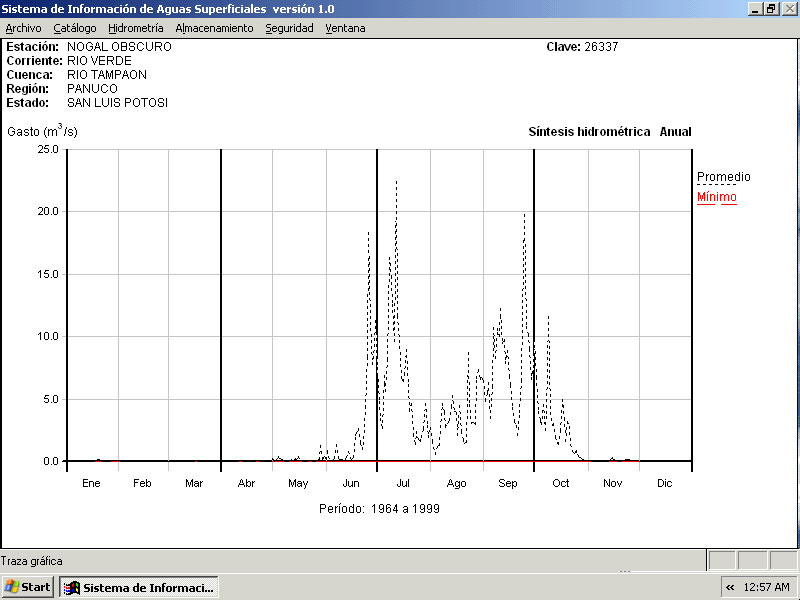Open the Almacenamiento menu
Image resolution: width=800 pixels, height=600 pixels.
tap(214, 28)
